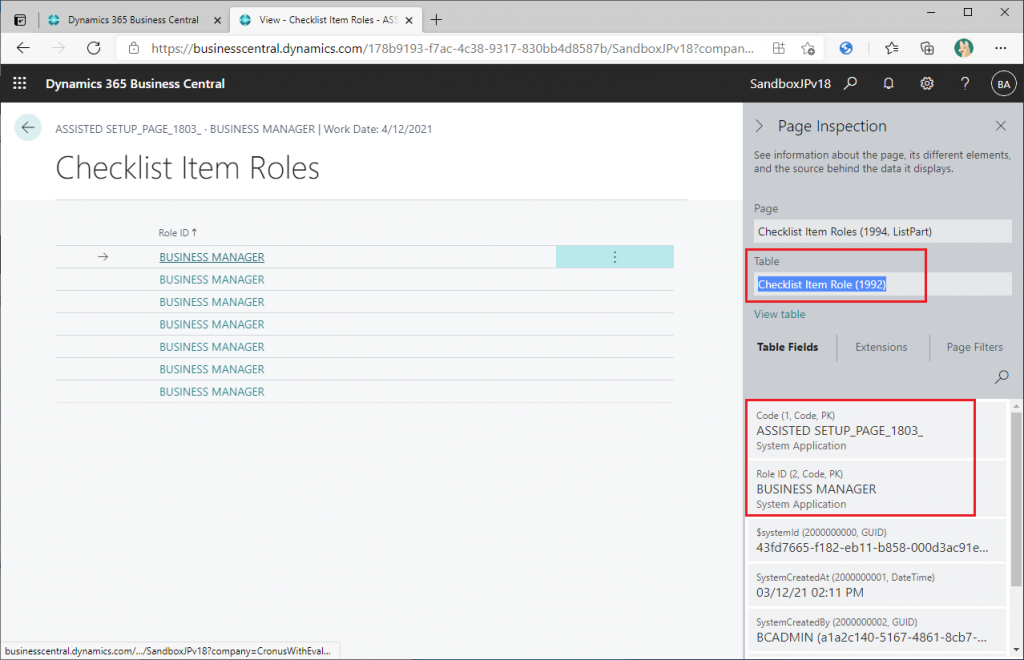Image resolution: width=1024 pixels, height=660 pixels.
Task: Click the browser forward arrow
Action: pyautogui.click(x=59, y=48)
